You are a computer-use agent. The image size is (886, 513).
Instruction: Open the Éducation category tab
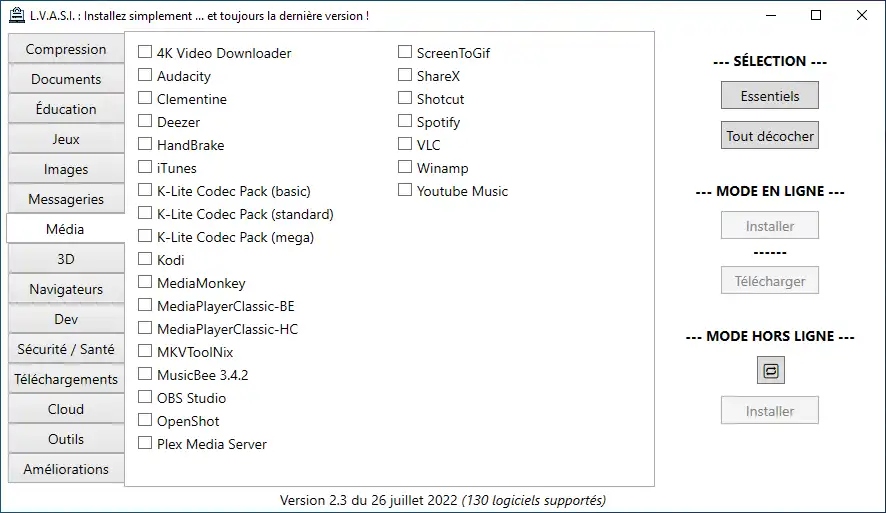pyautogui.click(x=66, y=109)
